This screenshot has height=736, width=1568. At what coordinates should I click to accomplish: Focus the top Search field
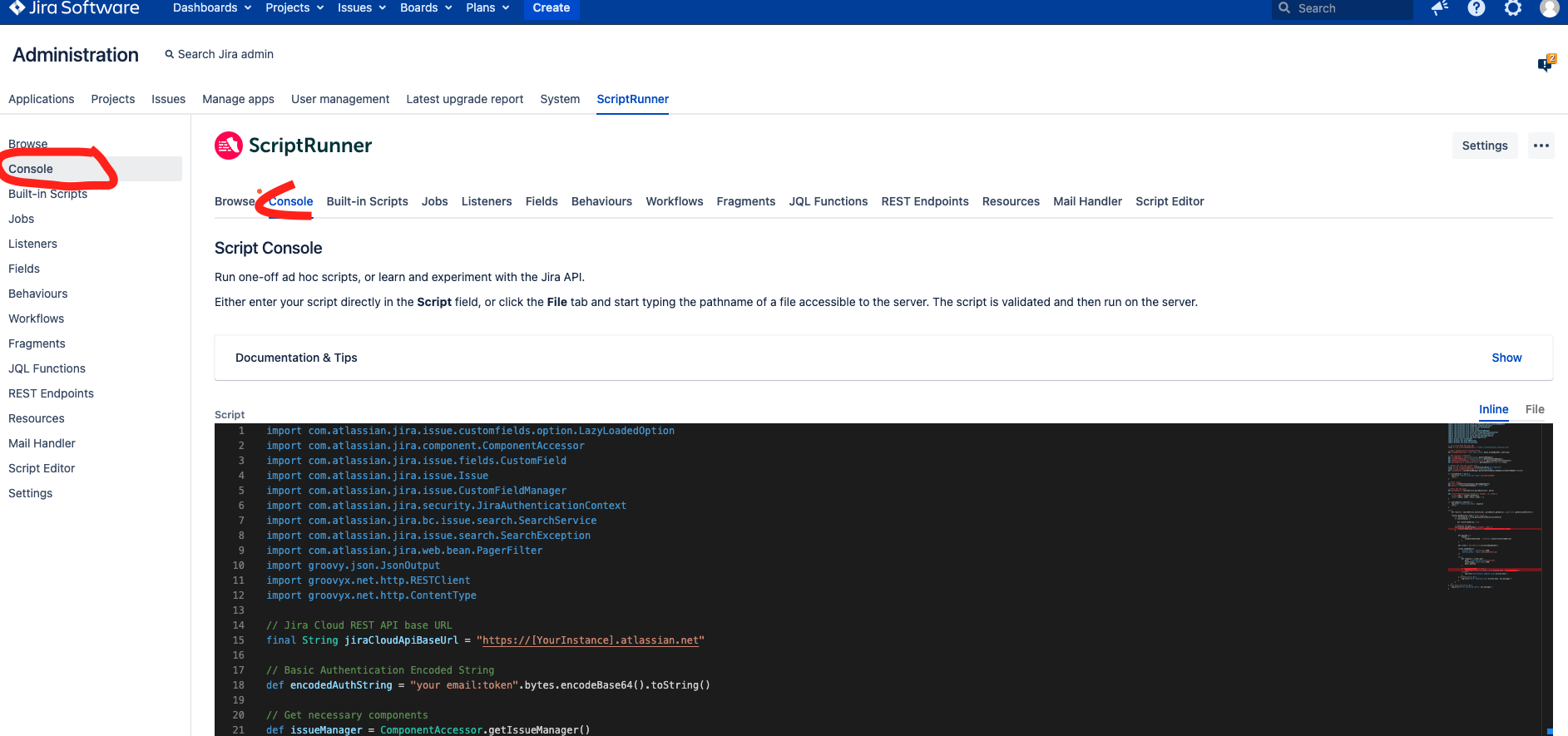tap(1343, 8)
